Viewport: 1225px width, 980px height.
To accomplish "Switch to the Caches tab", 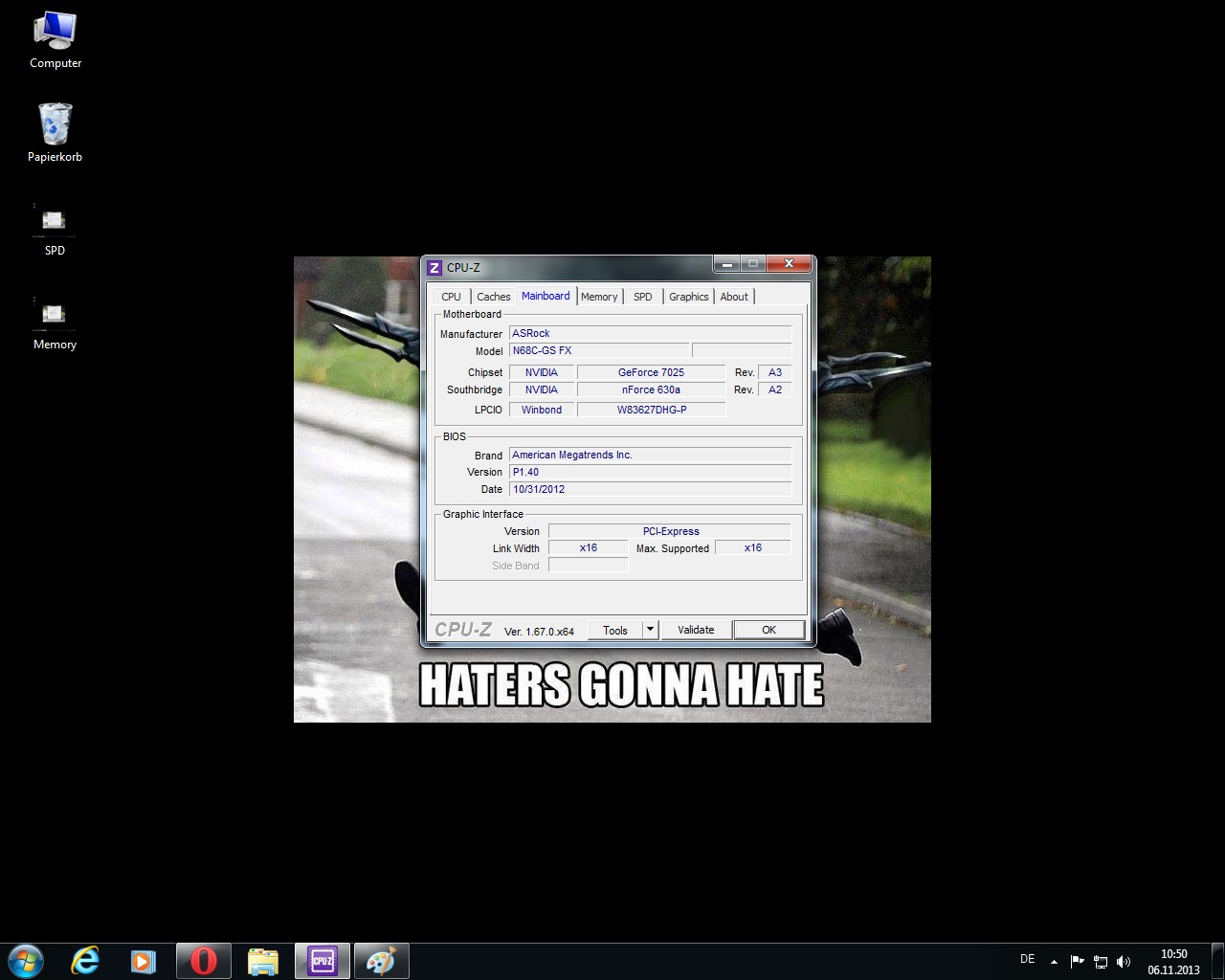I will click(x=494, y=297).
